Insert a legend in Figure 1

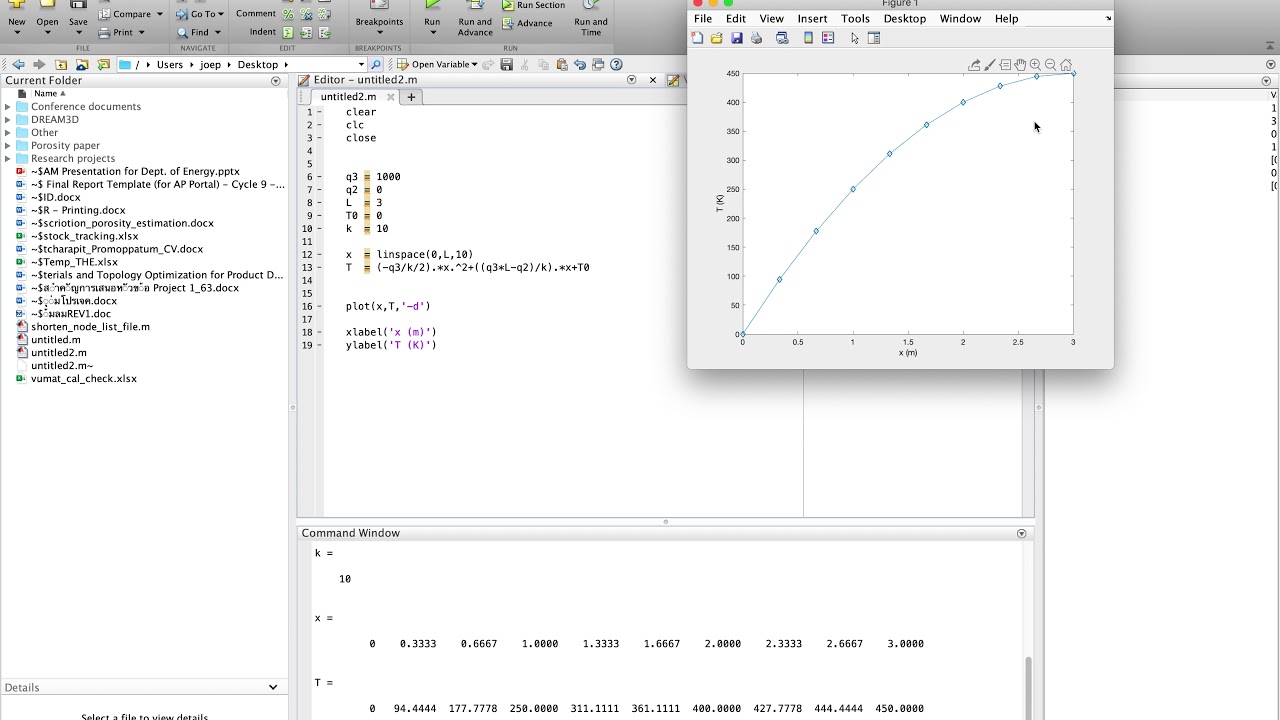coord(828,38)
